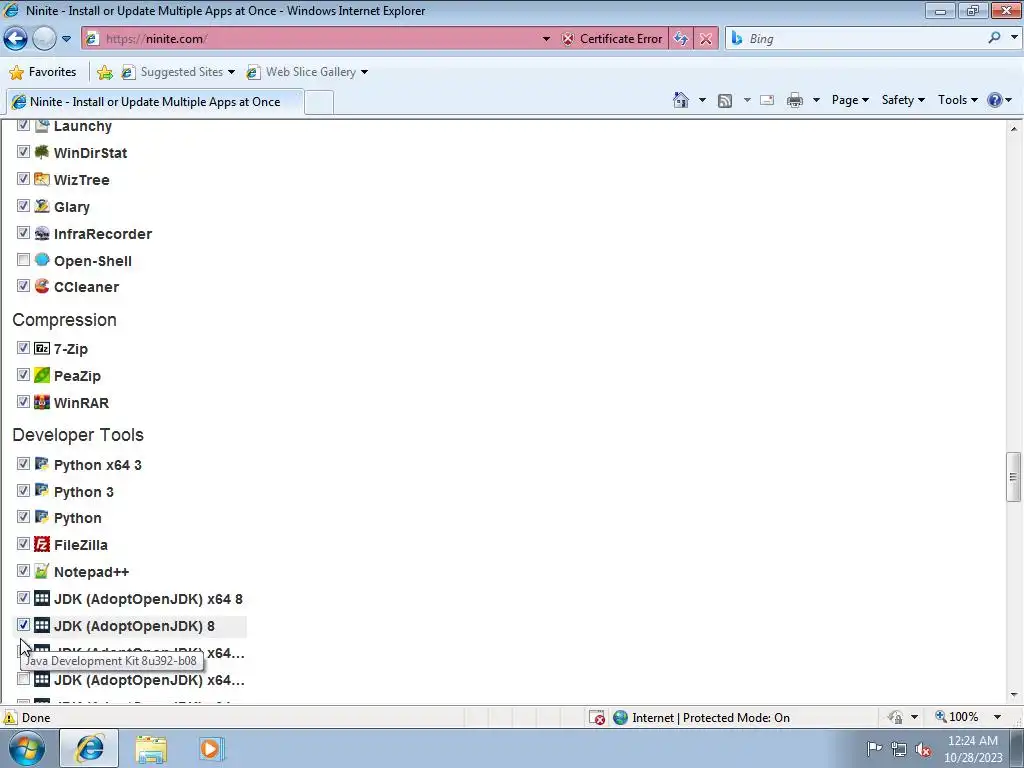Expand the Help button dropdown
The image size is (1024, 768).
point(1009,100)
